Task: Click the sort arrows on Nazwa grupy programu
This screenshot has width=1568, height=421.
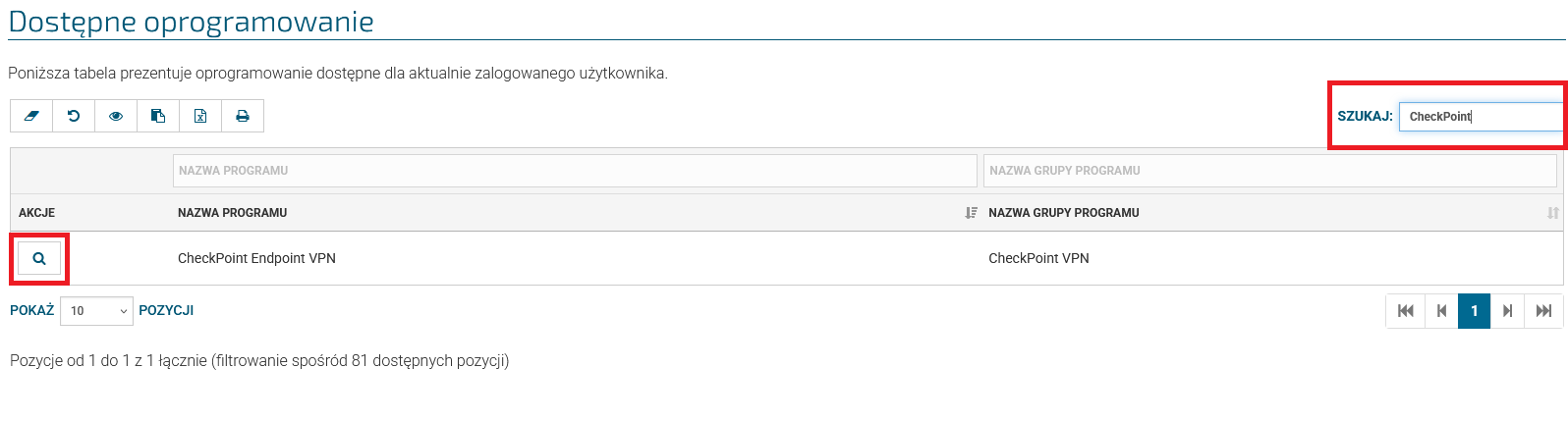Action: click(x=1552, y=213)
